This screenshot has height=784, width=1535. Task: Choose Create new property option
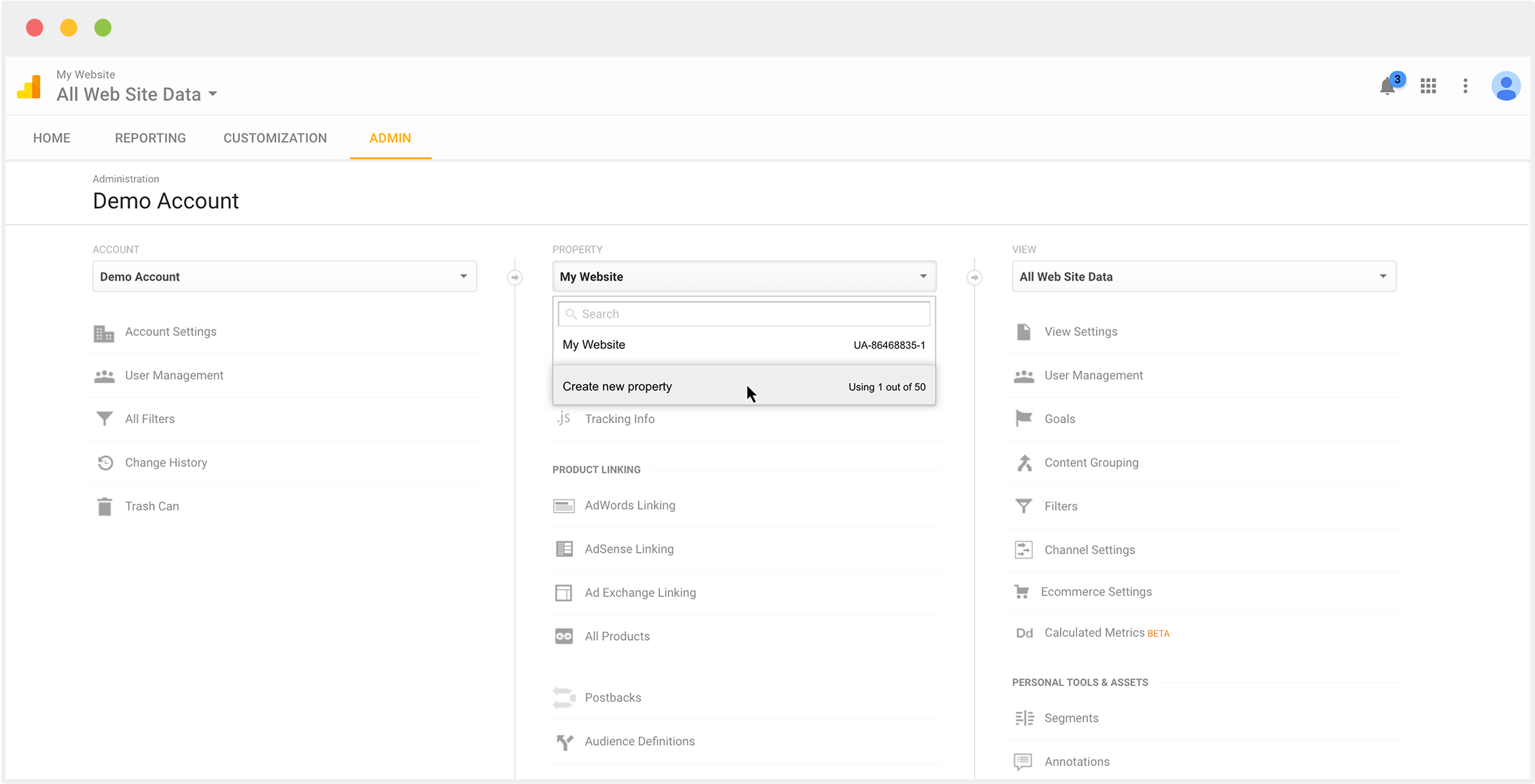(x=744, y=387)
